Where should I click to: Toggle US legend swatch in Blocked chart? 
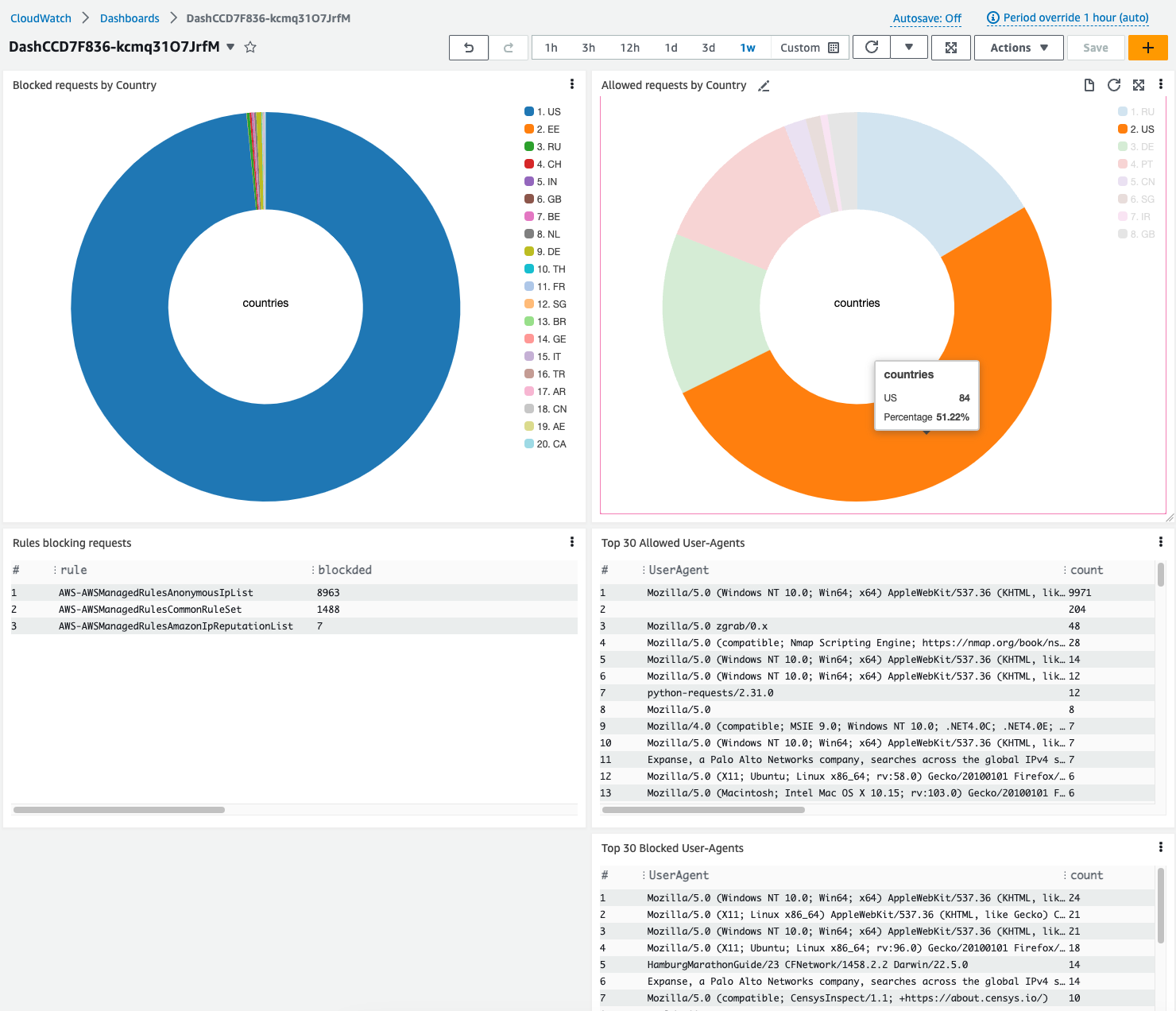(x=529, y=111)
